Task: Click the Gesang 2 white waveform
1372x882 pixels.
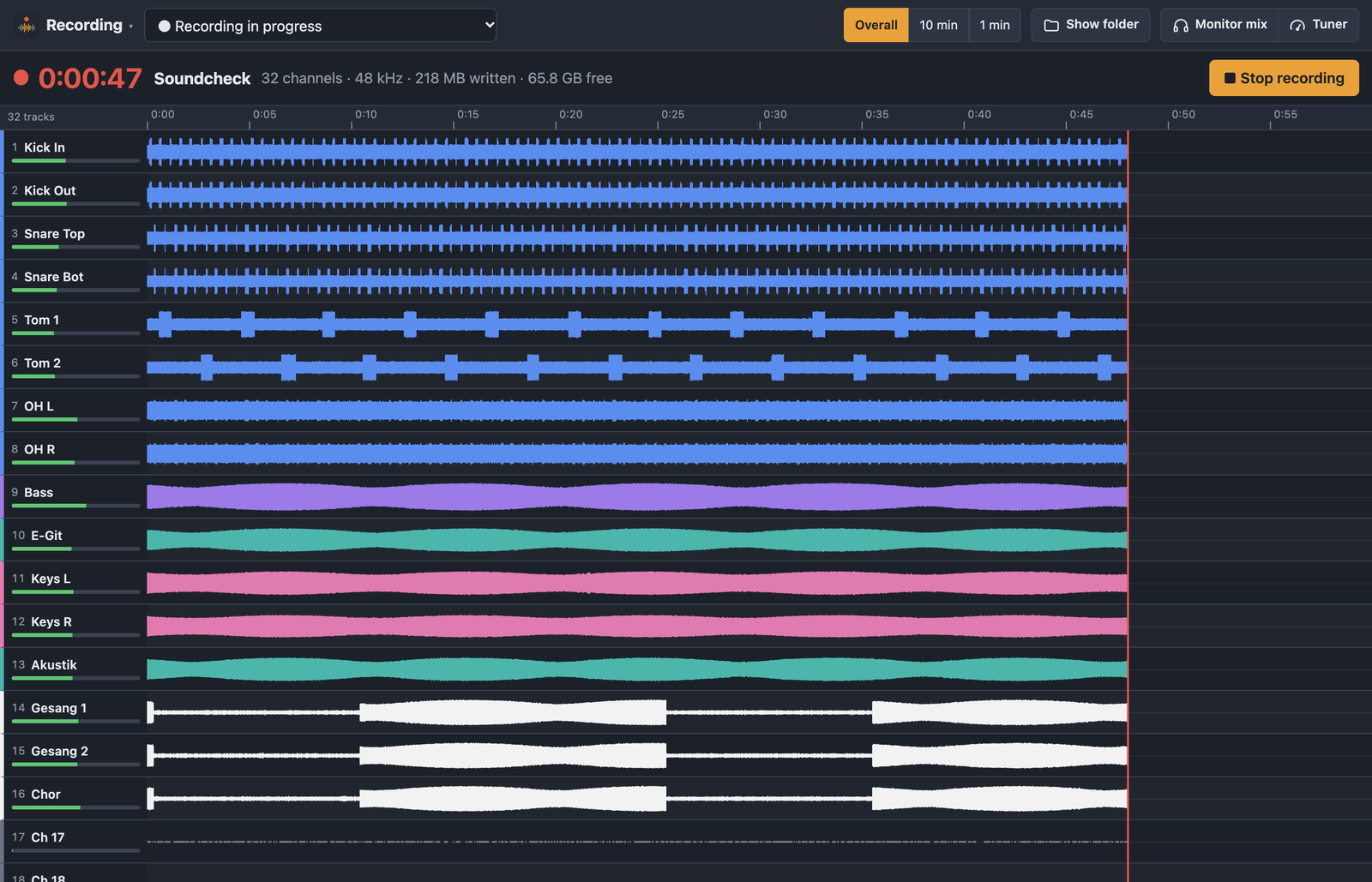Action: tap(637, 755)
